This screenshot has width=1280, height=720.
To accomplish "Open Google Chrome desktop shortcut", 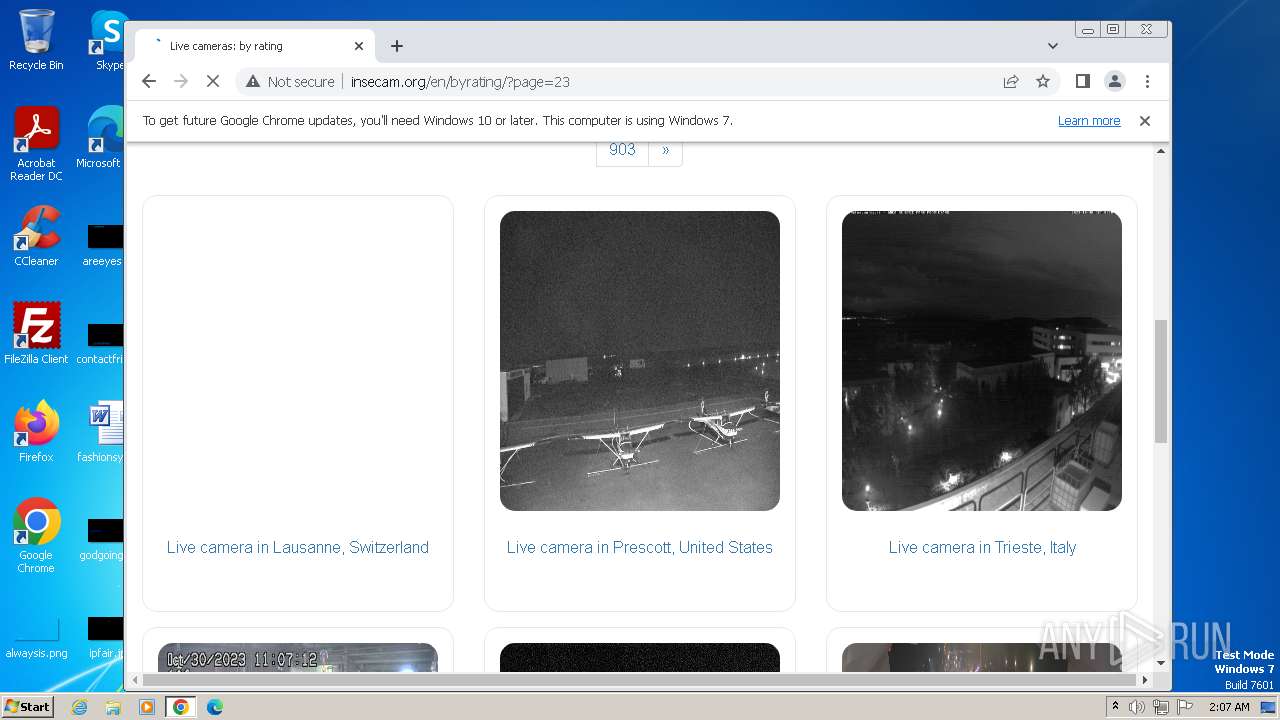I will 36,535.
